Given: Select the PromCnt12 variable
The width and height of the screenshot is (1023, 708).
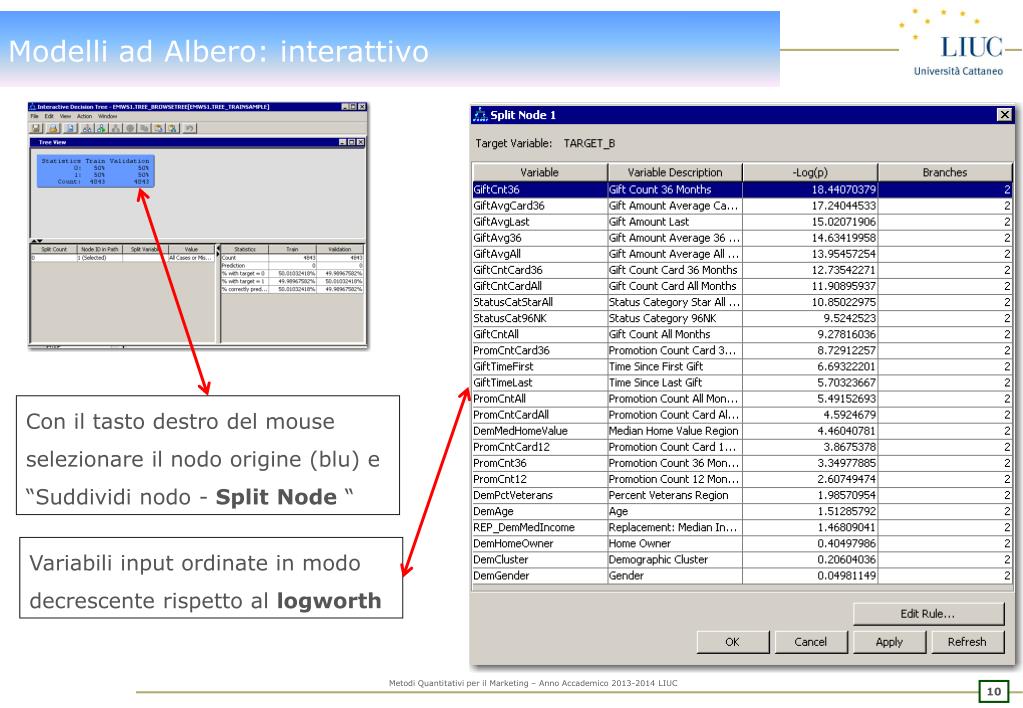Looking at the screenshot, I should coord(540,479).
